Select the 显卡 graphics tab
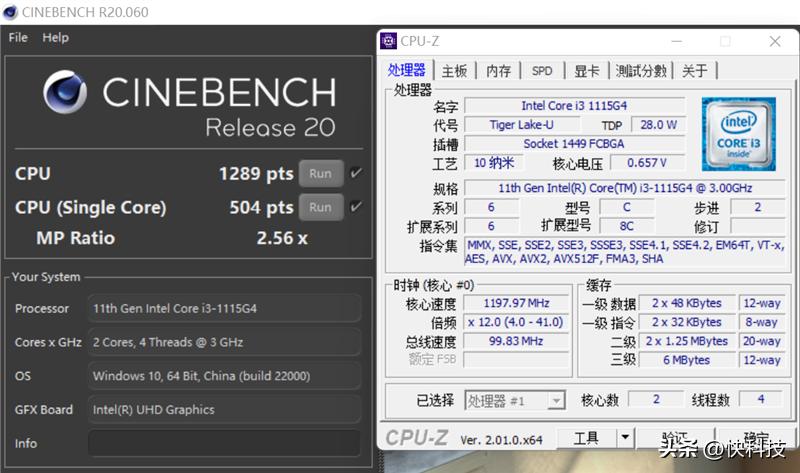Viewport: 800px width, 473px height. click(587, 71)
